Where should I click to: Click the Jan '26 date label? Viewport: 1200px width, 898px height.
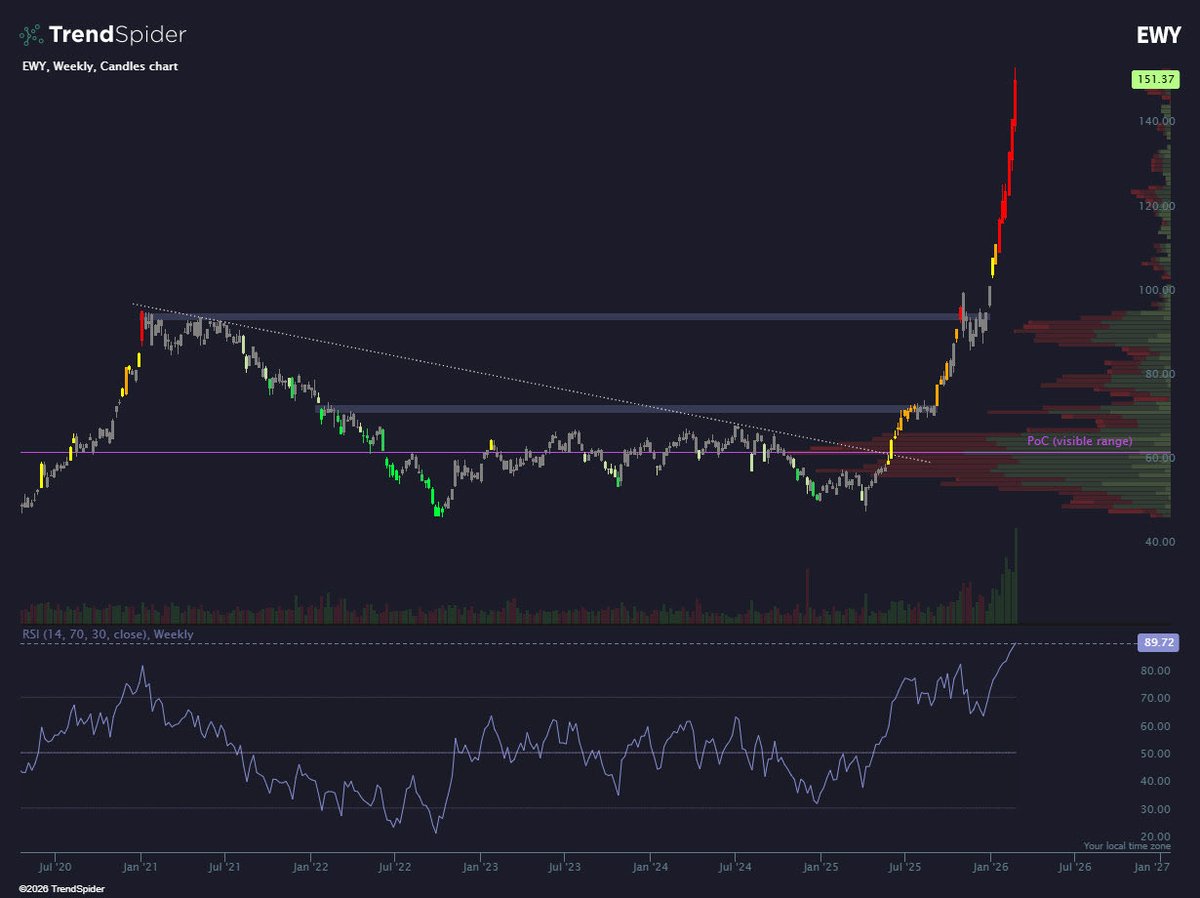991,869
